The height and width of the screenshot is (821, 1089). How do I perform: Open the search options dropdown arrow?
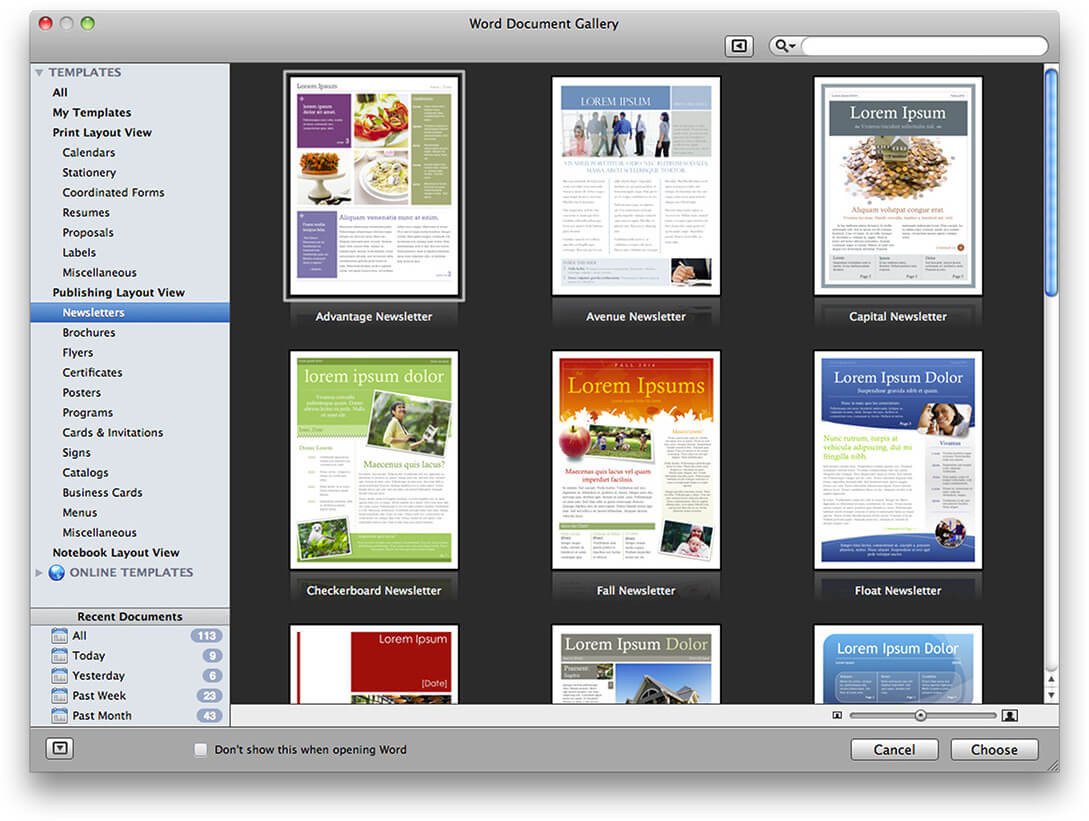pos(793,46)
